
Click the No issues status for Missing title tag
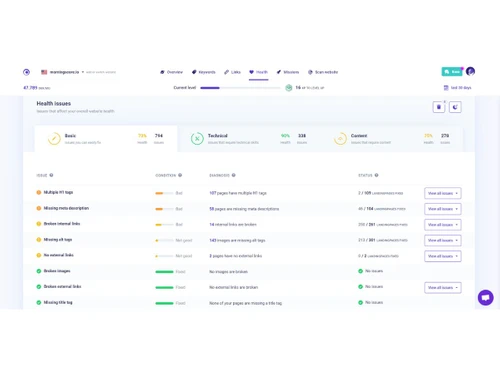[x=370, y=302]
